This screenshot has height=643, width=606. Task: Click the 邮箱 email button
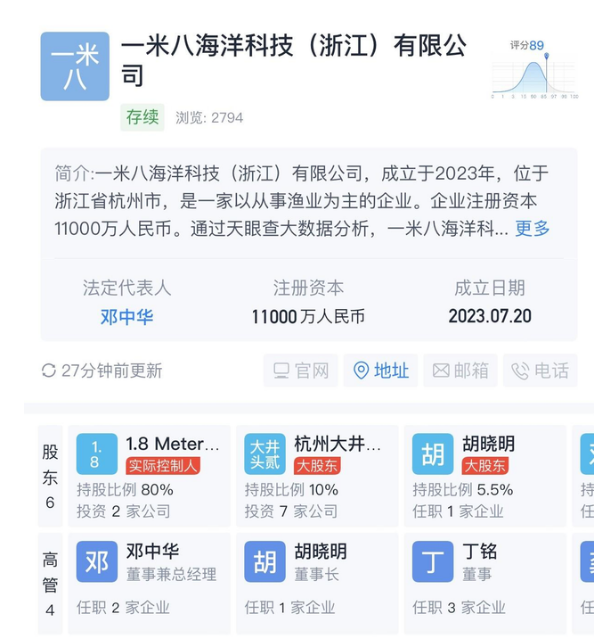460,371
